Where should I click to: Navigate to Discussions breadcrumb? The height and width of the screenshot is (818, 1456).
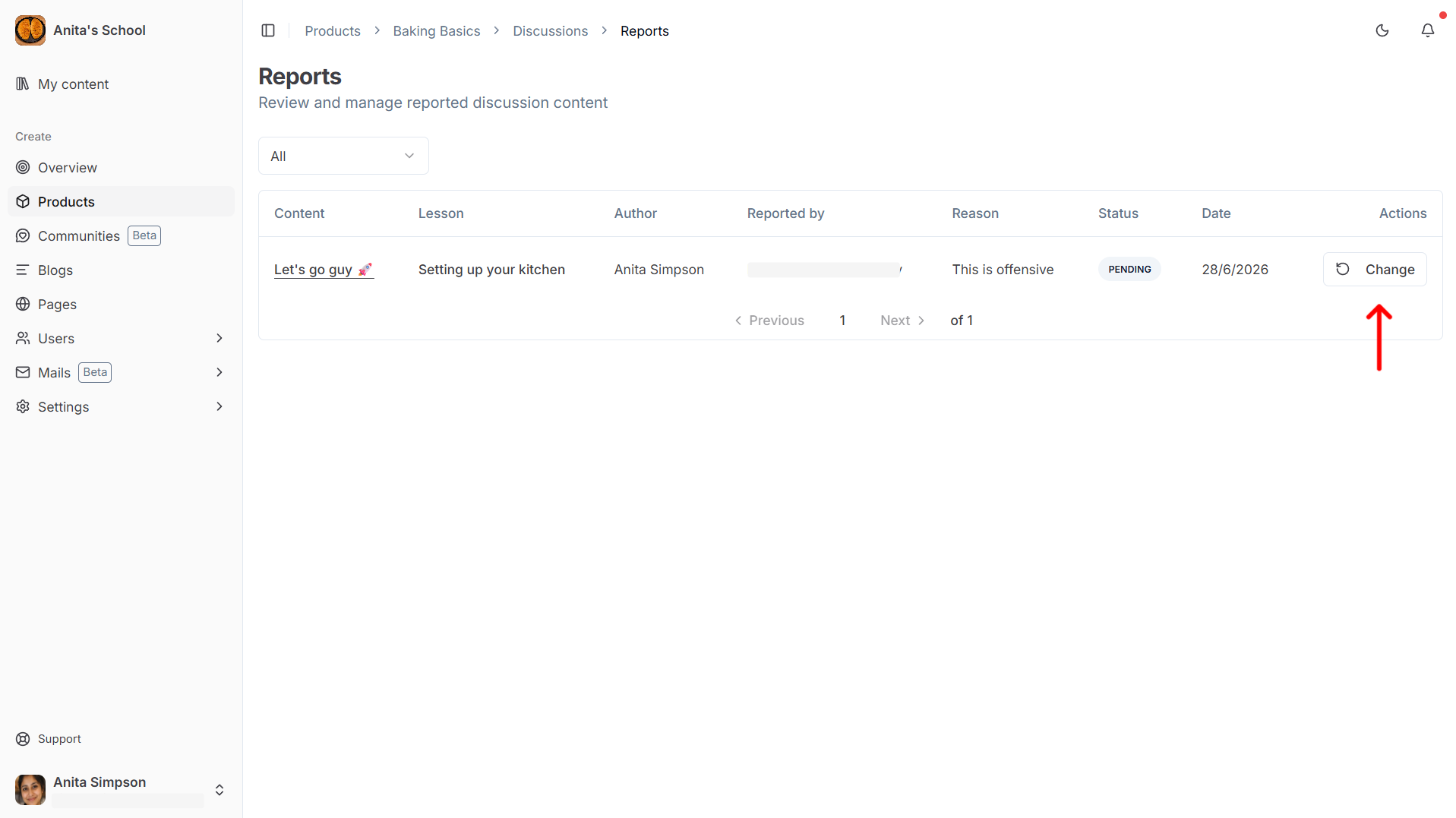point(550,30)
